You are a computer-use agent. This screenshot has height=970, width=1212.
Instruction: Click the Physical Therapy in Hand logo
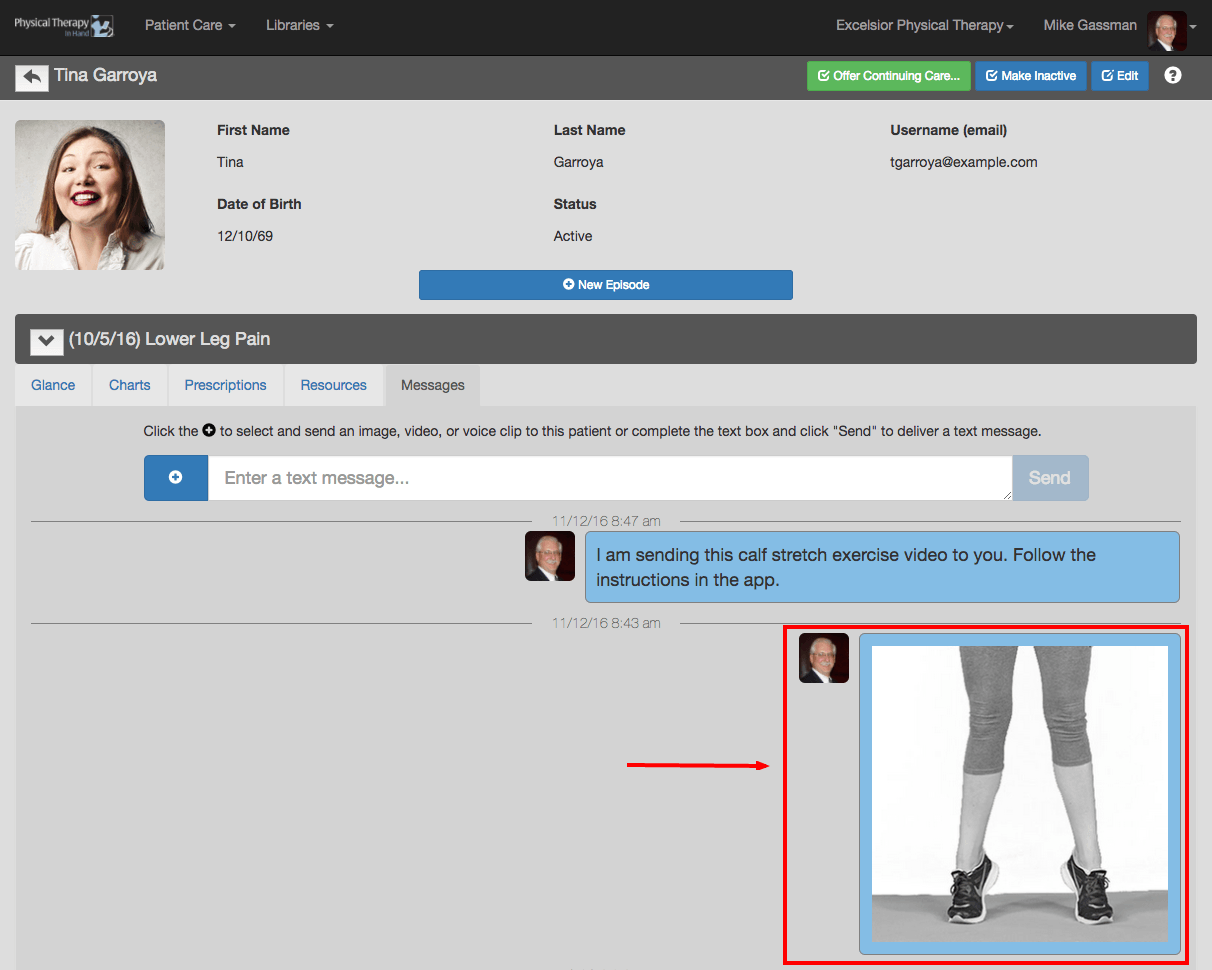tap(63, 25)
